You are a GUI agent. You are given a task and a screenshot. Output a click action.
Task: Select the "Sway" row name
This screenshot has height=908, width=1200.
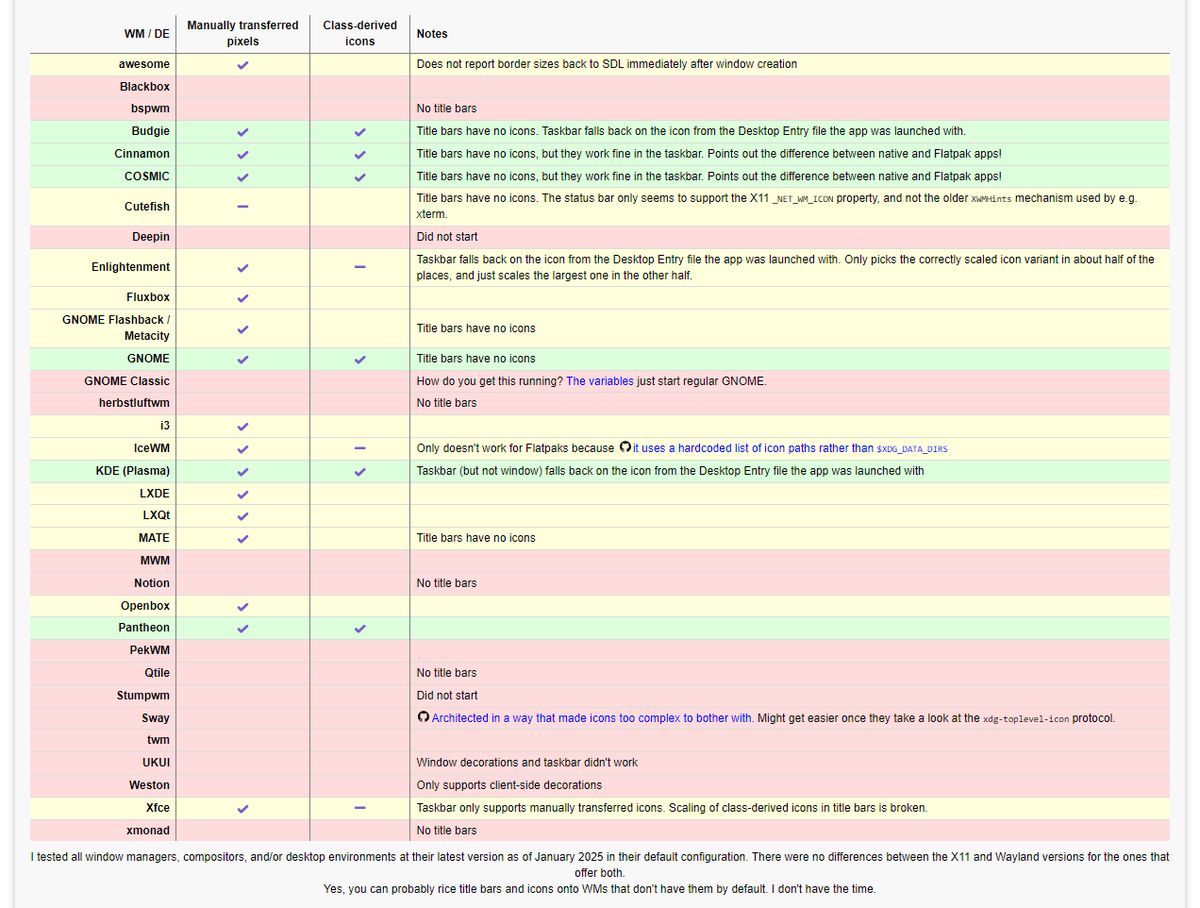click(156, 718)
